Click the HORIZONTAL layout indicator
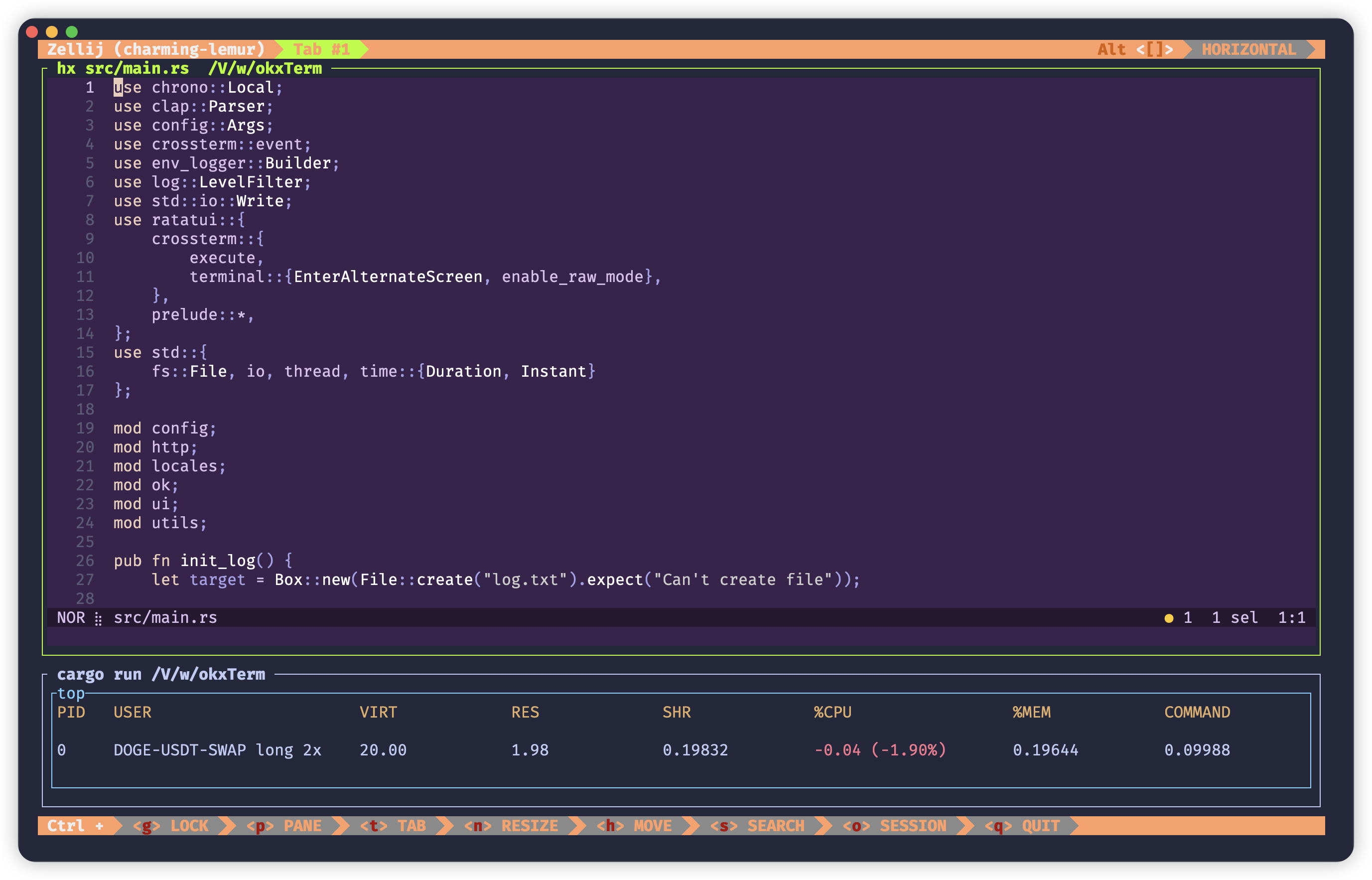 tap(1248, 50)
